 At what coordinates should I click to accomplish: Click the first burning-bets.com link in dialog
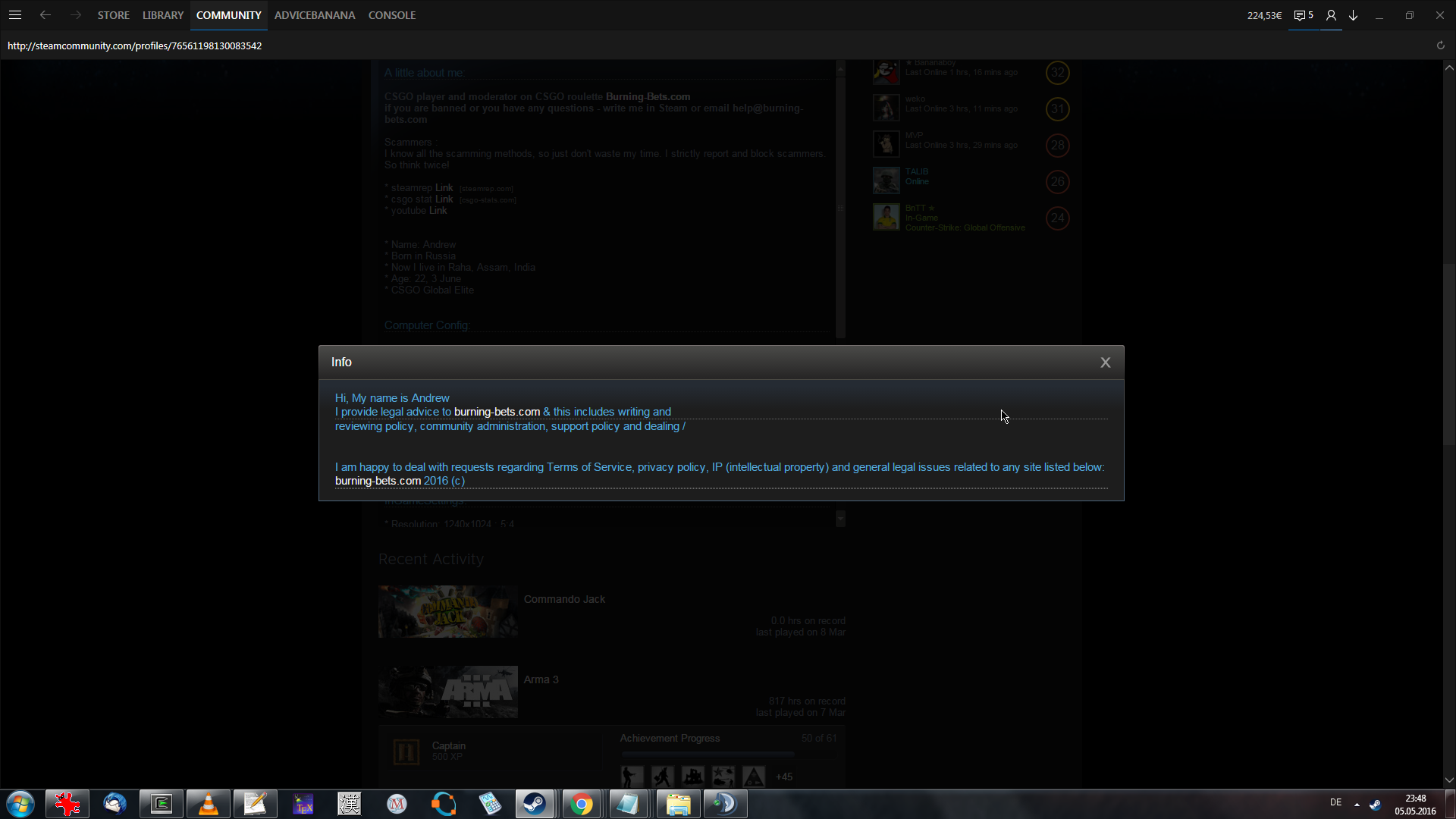[497, 412]
